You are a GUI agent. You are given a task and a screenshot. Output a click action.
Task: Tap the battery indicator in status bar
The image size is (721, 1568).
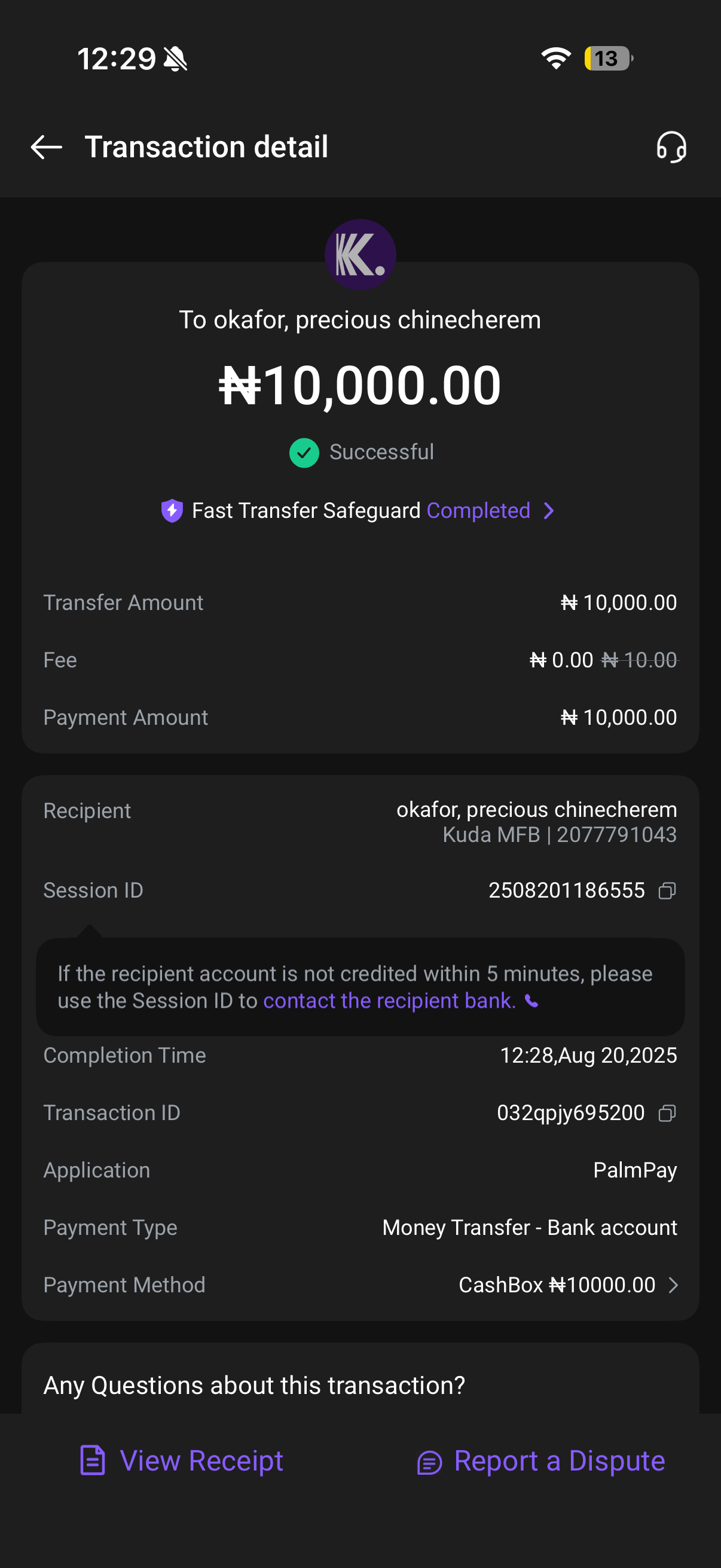(x=608, y=59)
